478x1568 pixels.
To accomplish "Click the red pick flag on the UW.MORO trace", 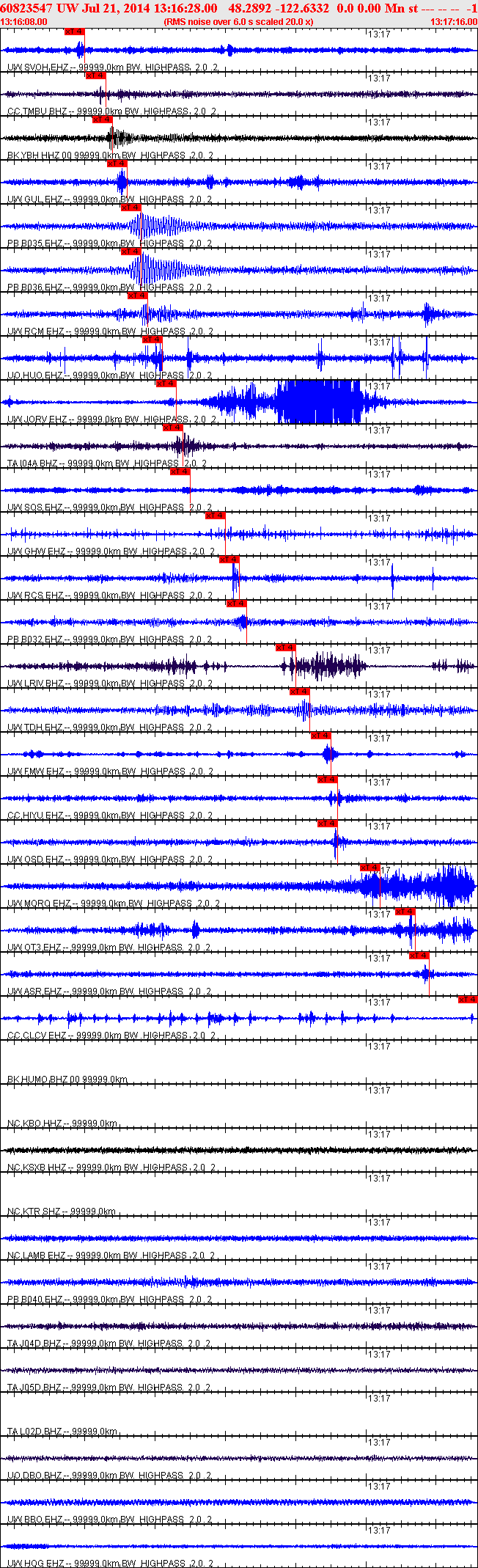I will point(370,868).
